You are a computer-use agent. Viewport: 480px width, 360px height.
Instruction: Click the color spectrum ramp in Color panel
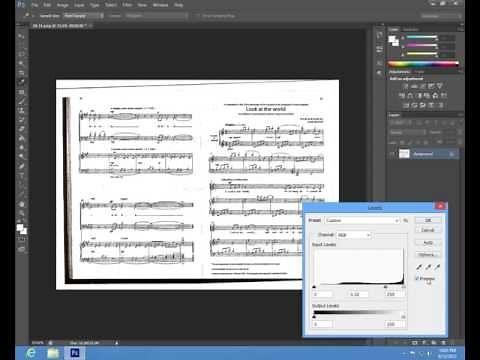423,64
